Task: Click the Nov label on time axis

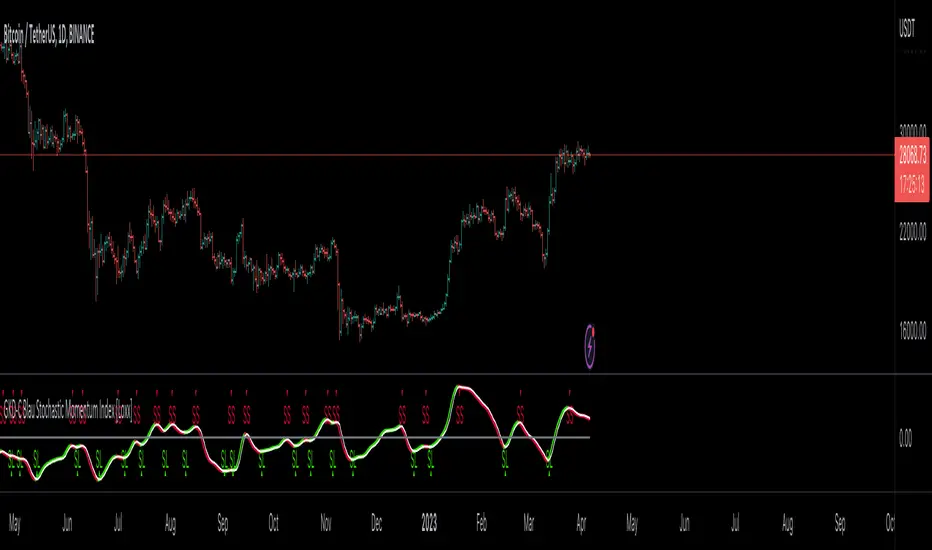Action: pyautogui.click(x=326, y=523)
